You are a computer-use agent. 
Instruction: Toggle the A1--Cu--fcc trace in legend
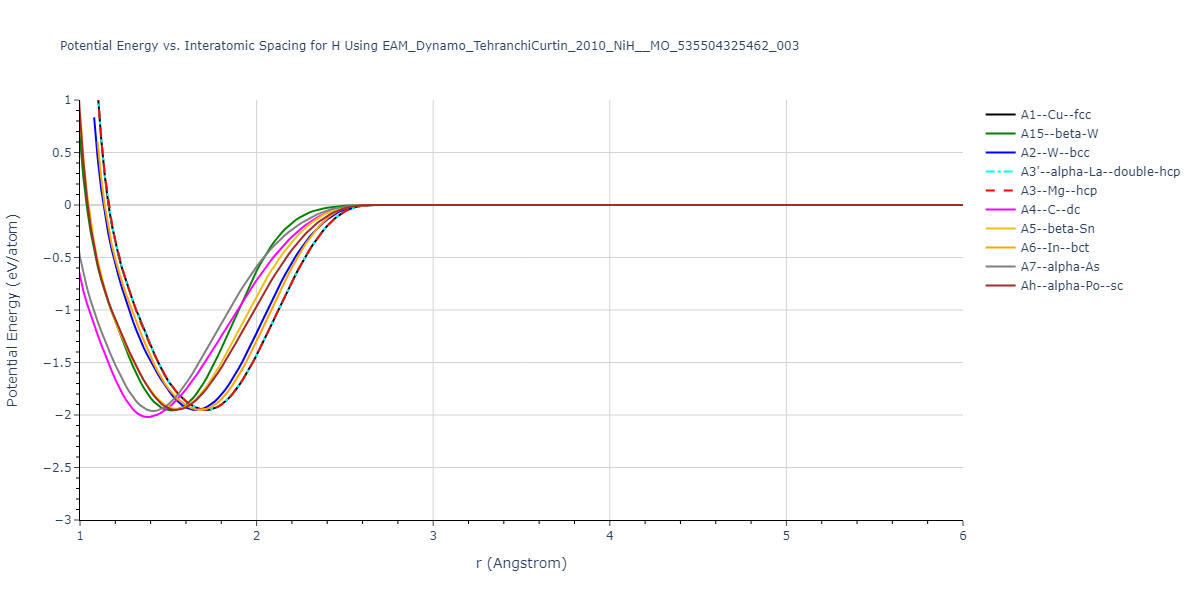point(1055,115)
